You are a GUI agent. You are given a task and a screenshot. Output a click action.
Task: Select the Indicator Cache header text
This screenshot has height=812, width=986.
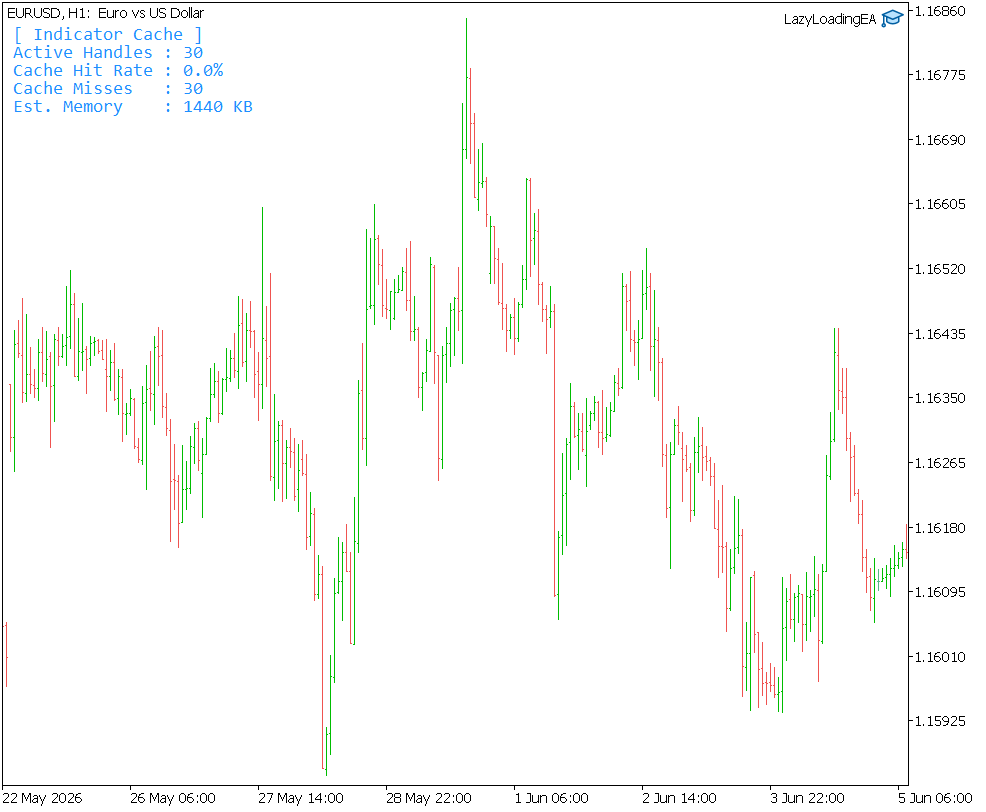point(108,35)
